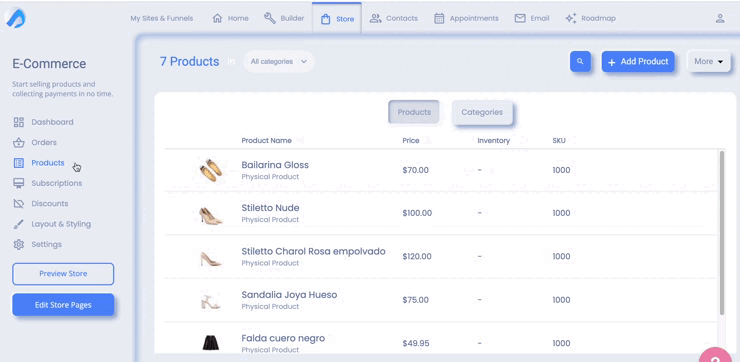Screen dimensions: 740x362
Task: Open the Email envelope icon
Action: click(x=520, y=18)
